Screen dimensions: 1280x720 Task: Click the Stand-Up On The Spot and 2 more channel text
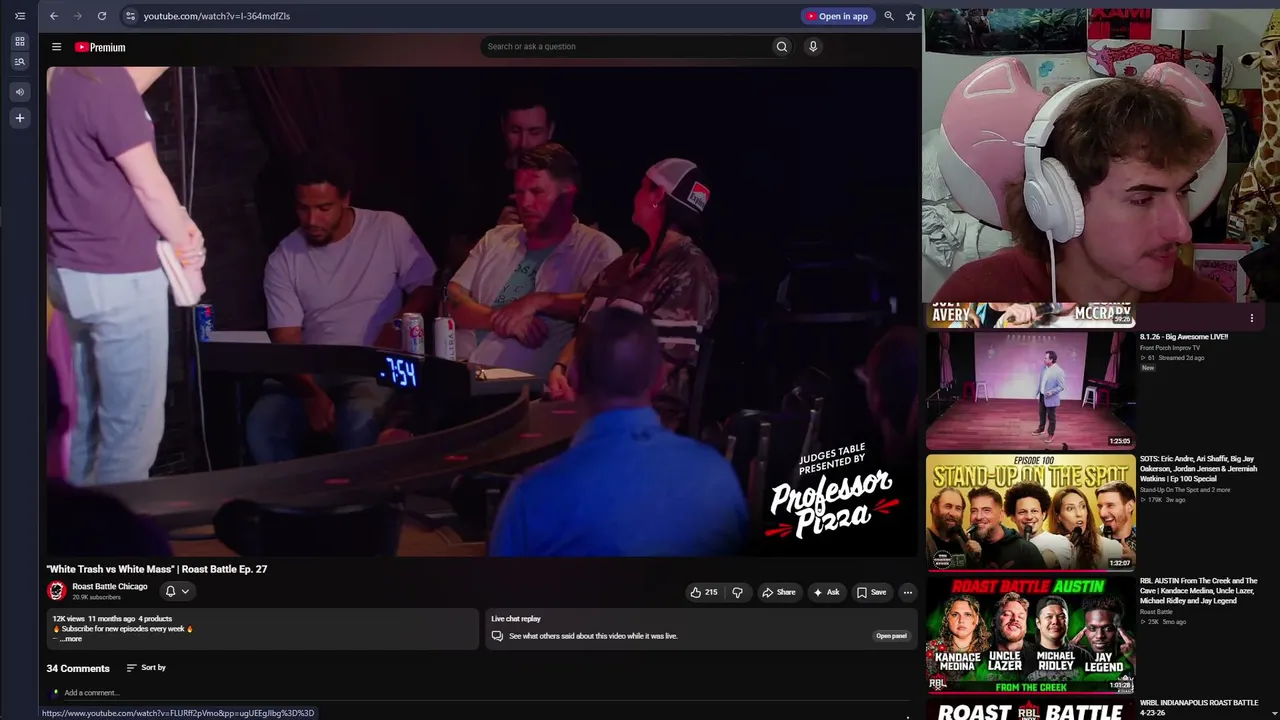click(1185, 490)
